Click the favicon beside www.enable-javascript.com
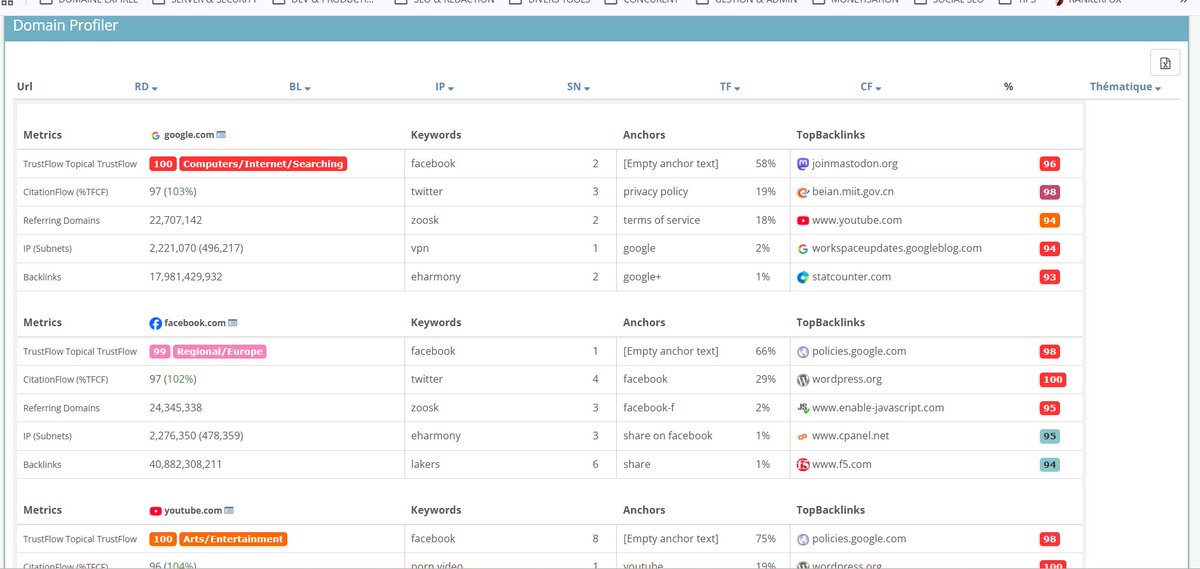The width and height of the screenshot is (1200, 569). click(803, 408)
